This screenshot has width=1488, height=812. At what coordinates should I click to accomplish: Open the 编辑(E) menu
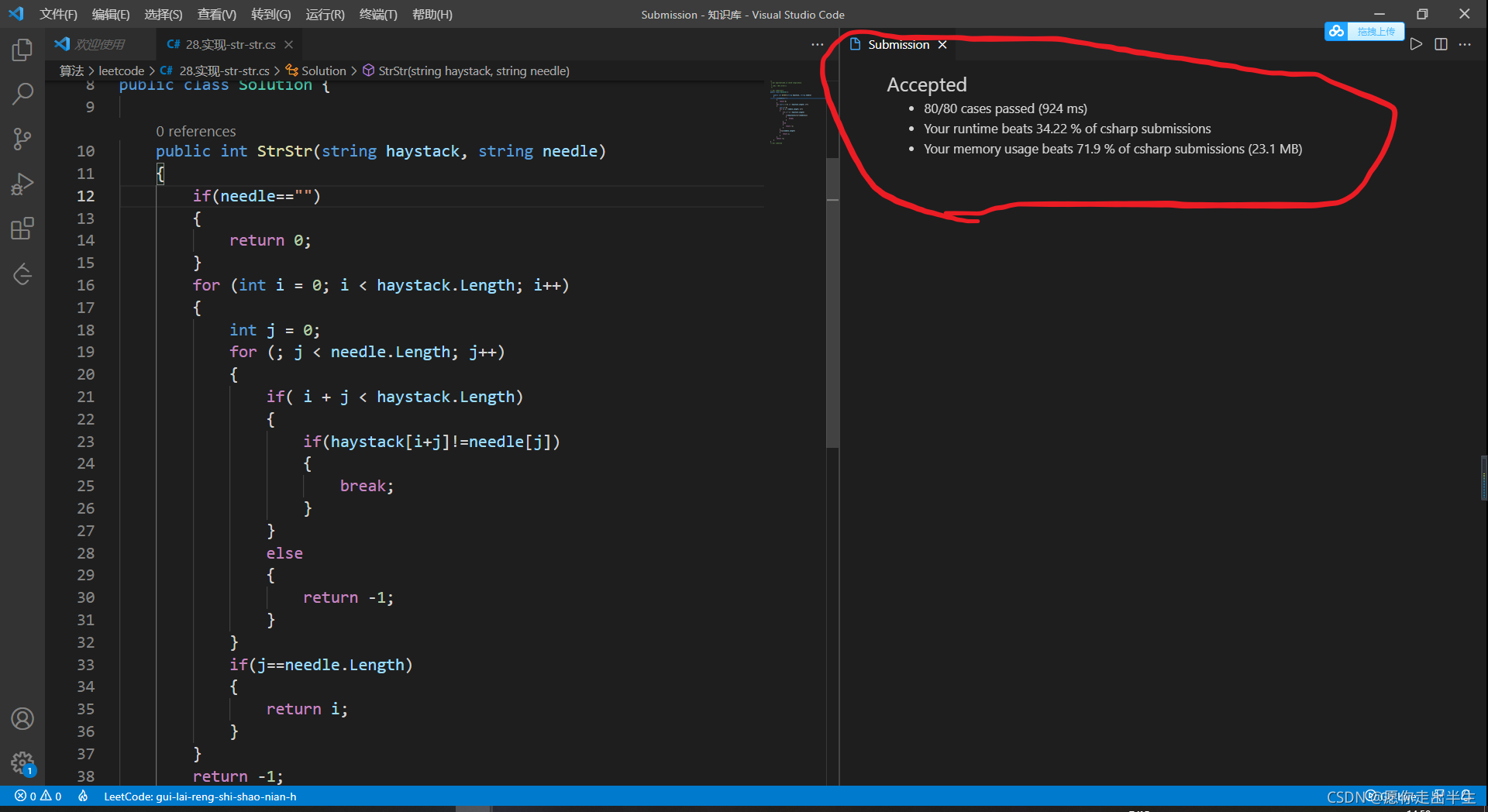(x=111, y=14)
